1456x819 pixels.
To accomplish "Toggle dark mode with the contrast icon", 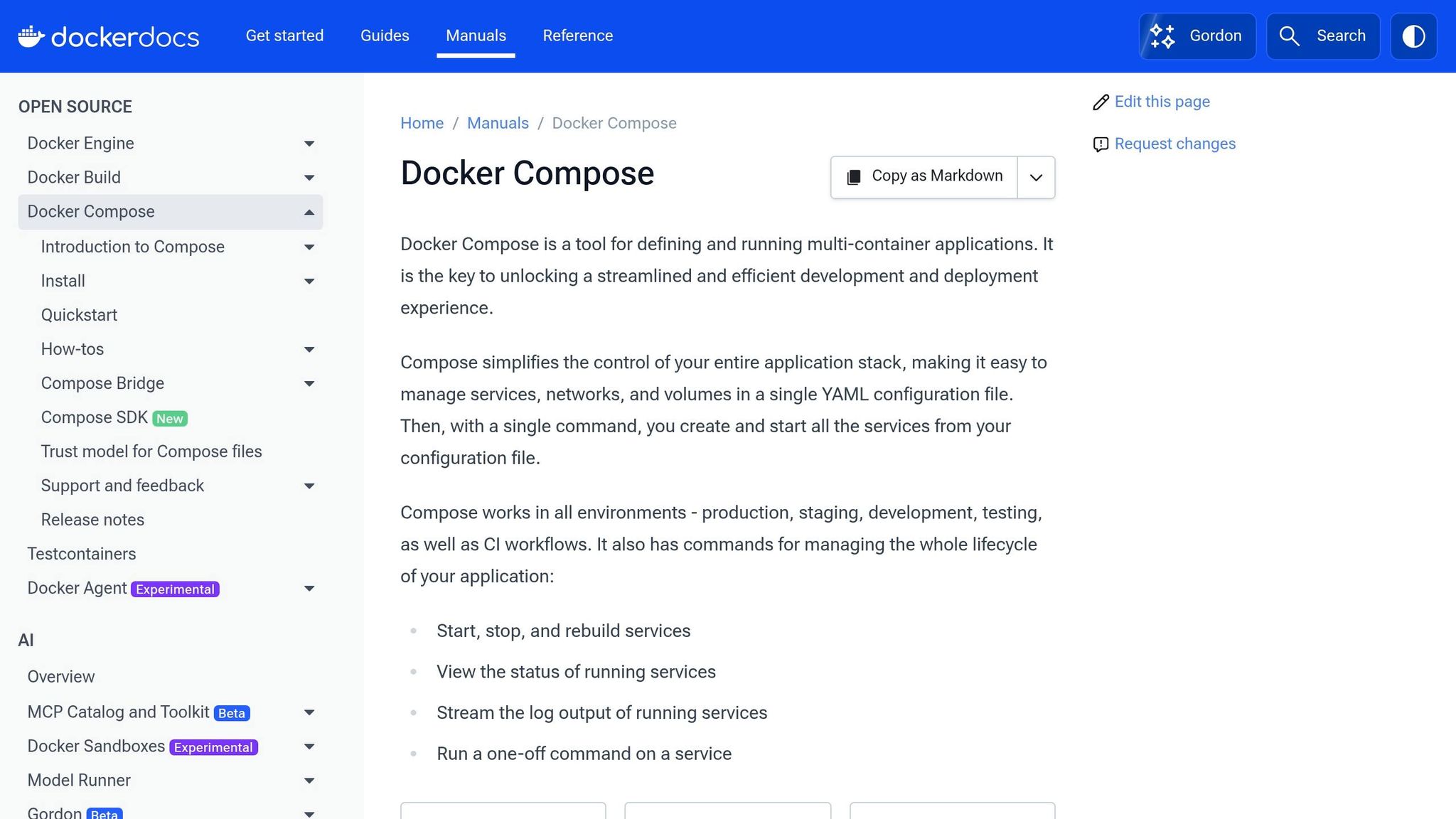I will point(1413,36).
